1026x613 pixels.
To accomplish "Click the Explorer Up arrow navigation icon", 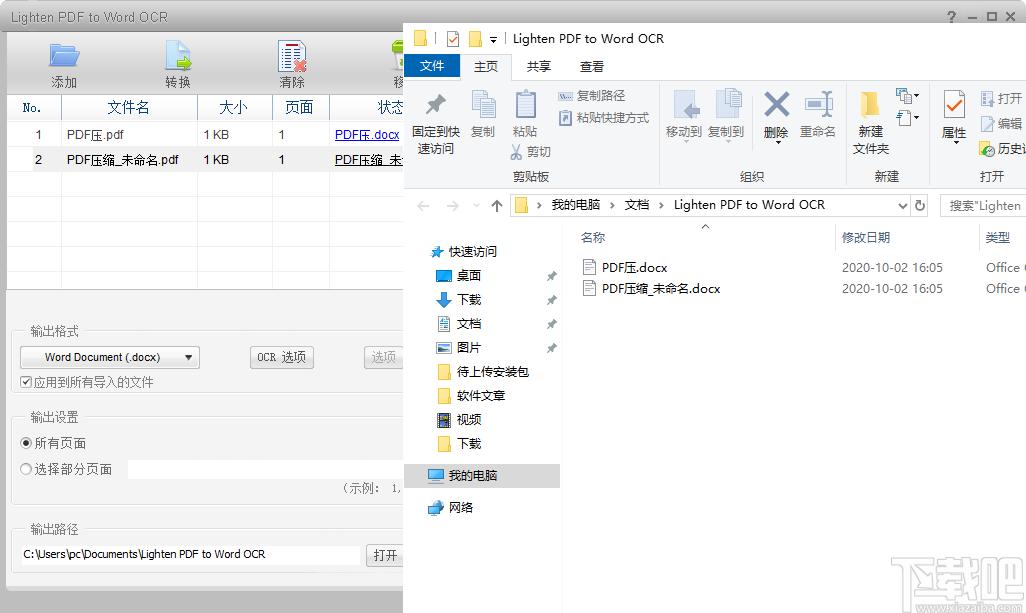I will (497, 206).
